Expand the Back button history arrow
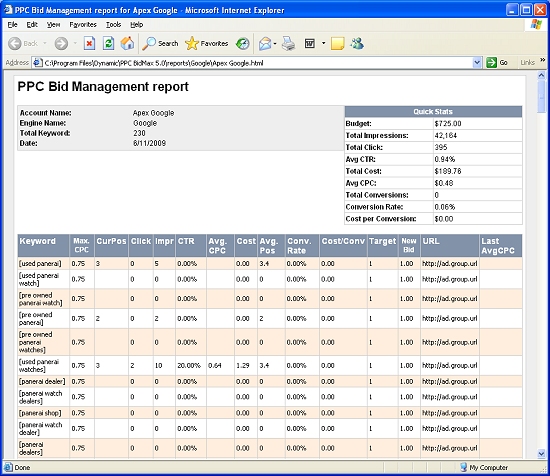 click(45, 43)
